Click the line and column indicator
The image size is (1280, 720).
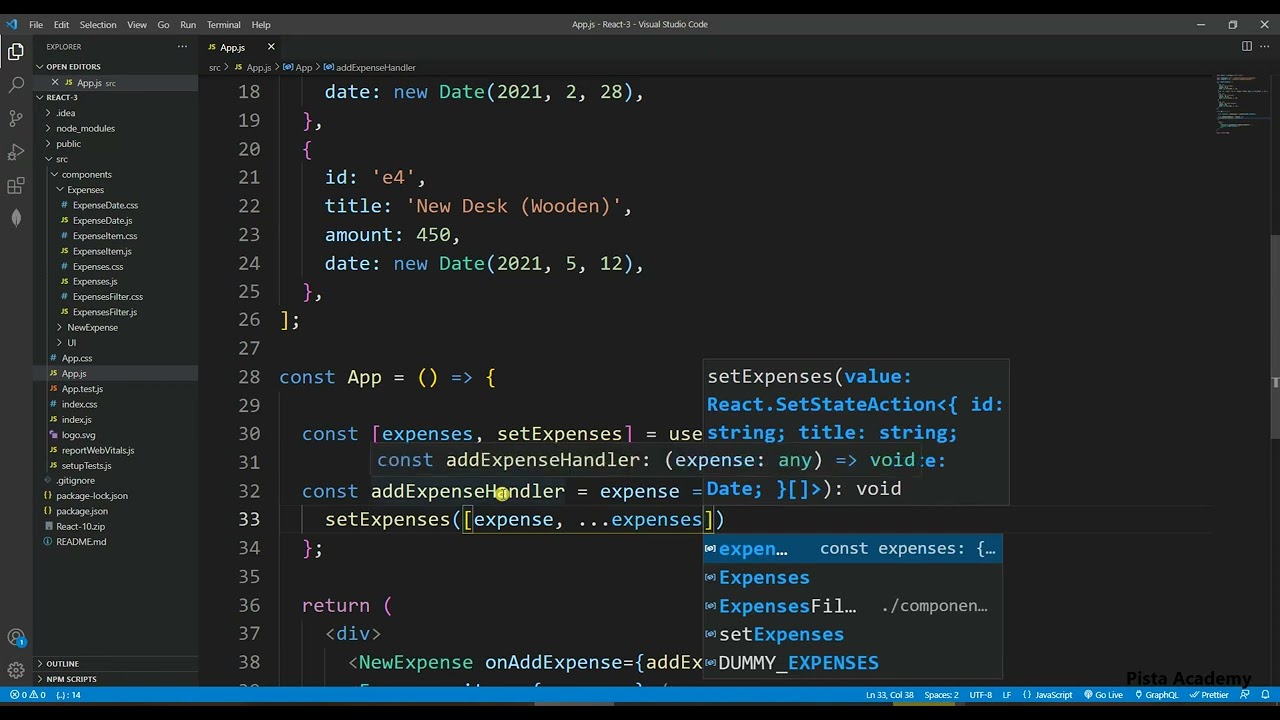tap(889, 695)
